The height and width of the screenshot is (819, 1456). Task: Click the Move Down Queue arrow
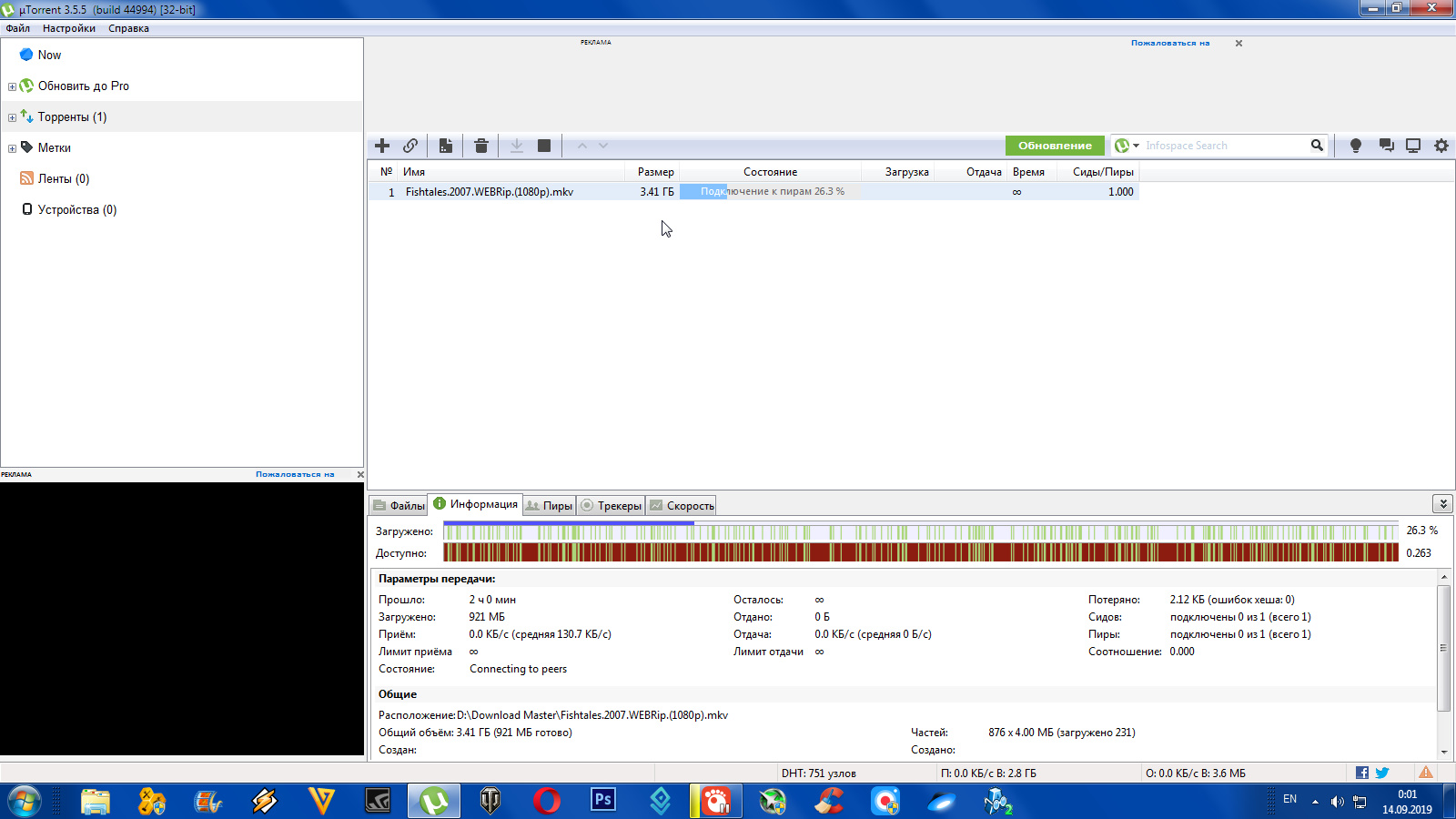click(x=603, y=146)
